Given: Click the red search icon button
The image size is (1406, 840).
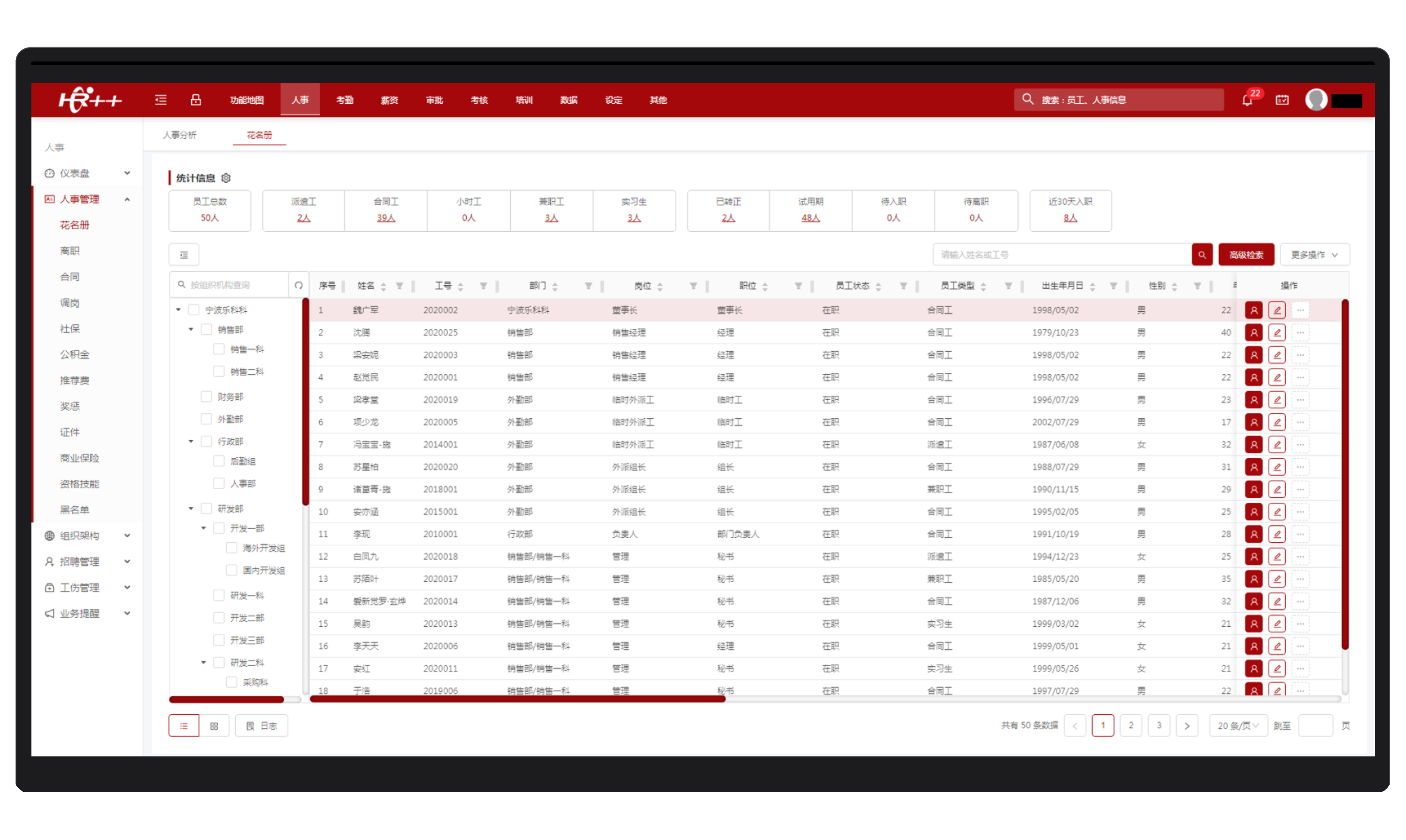Looking at the screenshot, I should (1202, 255).
